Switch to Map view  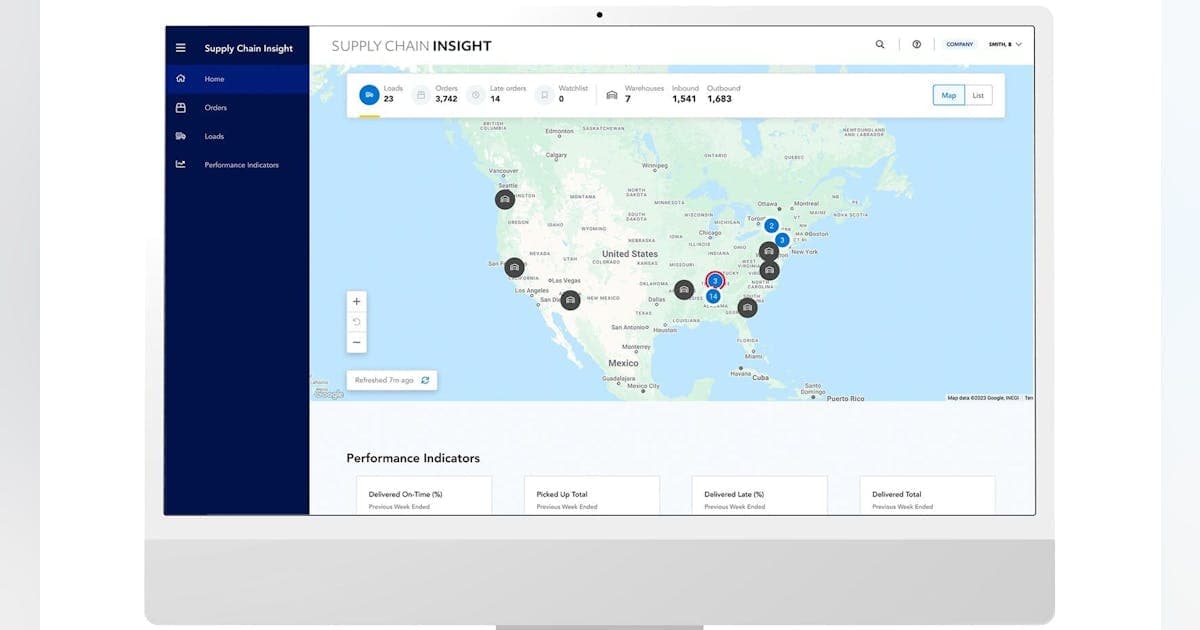(x=949, y=95)
